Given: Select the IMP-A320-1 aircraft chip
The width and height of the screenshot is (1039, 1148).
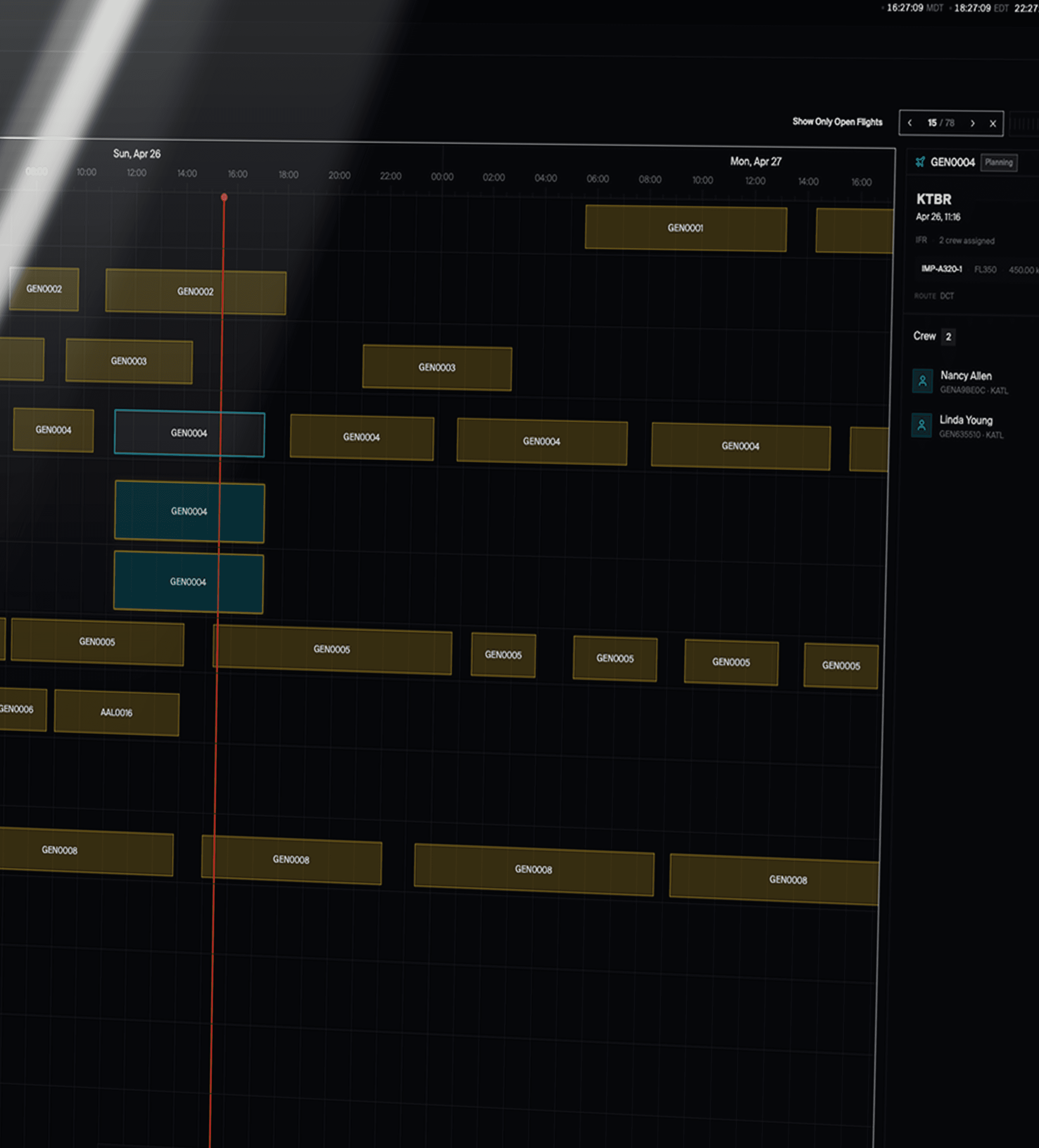Looking at the screenshot, I should click(x=941, y=269).
